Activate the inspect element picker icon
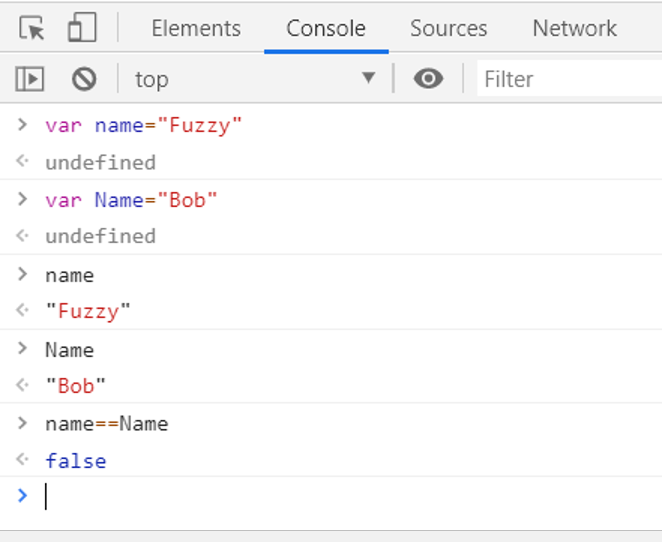This screenshot has height=542, width=662. pos(32,28)
